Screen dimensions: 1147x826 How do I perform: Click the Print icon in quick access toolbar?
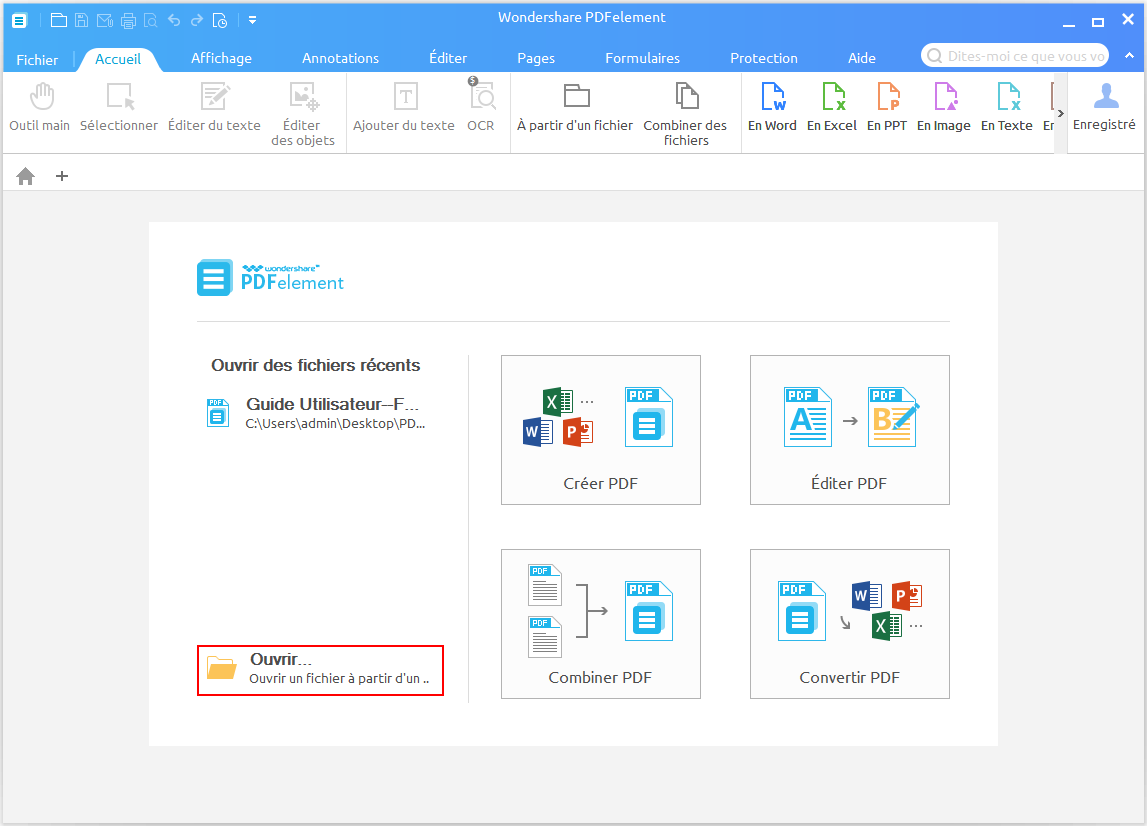(x=129, y=20)
